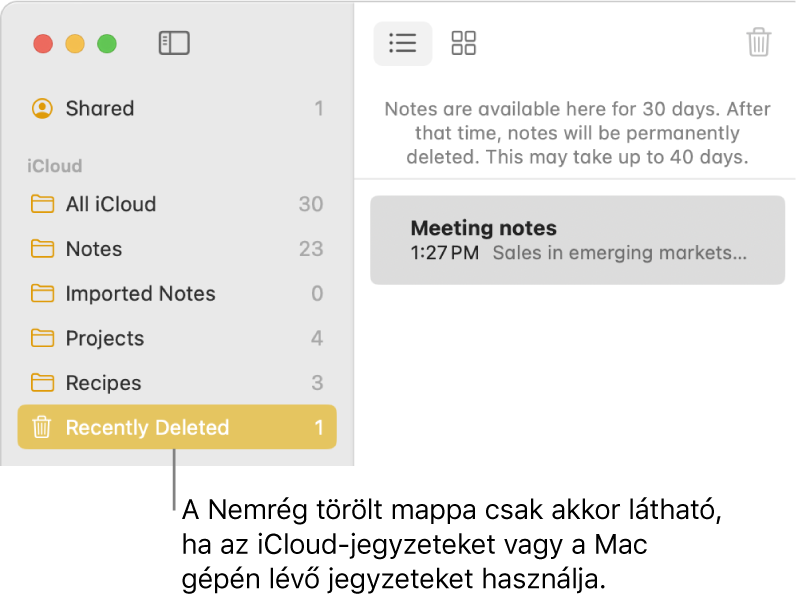Select All iCloud in sidebar

tap(111, 204)
